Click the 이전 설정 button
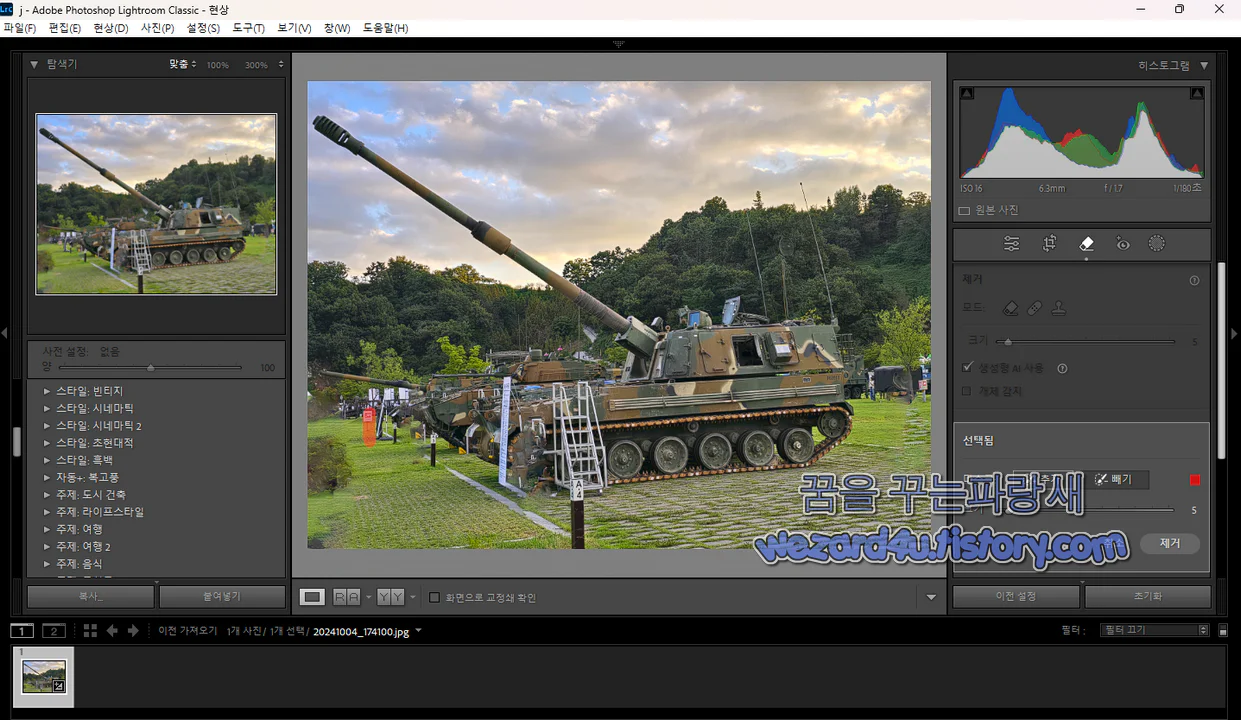This screenshot has height=720, width=1241. [1016, 596]
